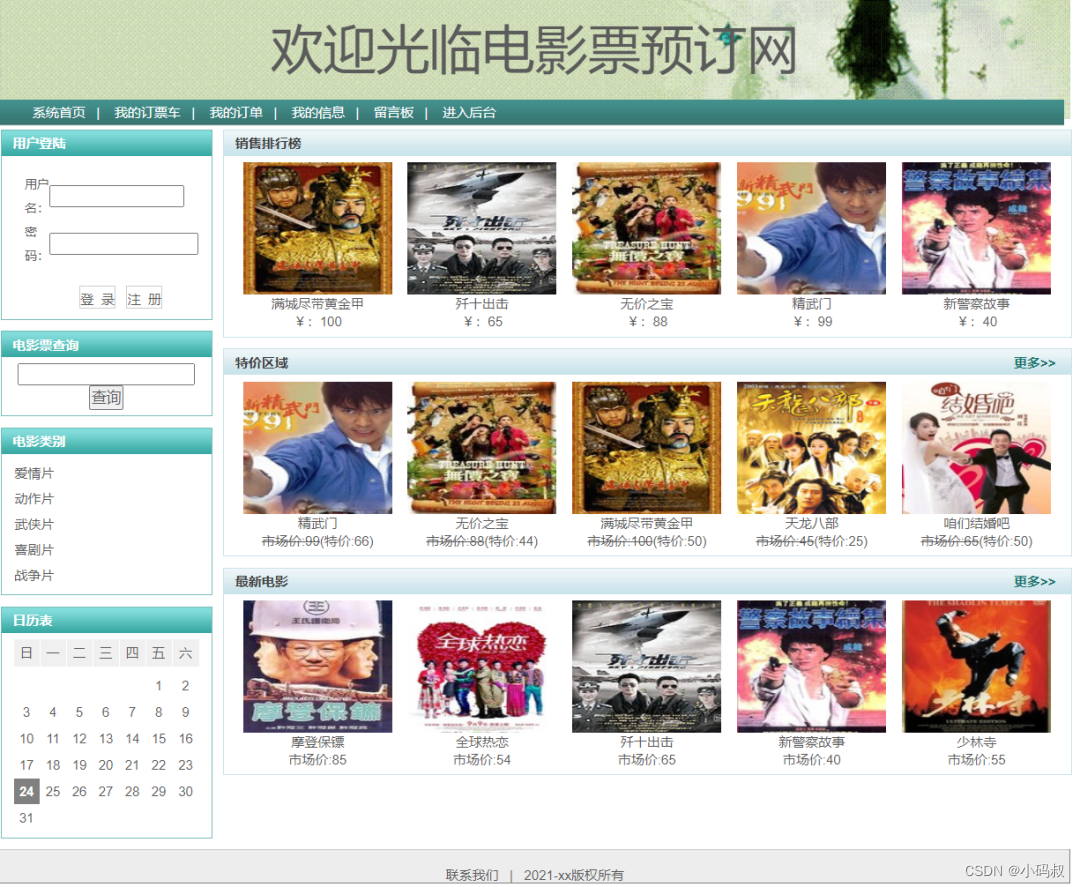
Task: Select date 9 in the calendar
Action: pyautogui.click(x=185, y=712)
